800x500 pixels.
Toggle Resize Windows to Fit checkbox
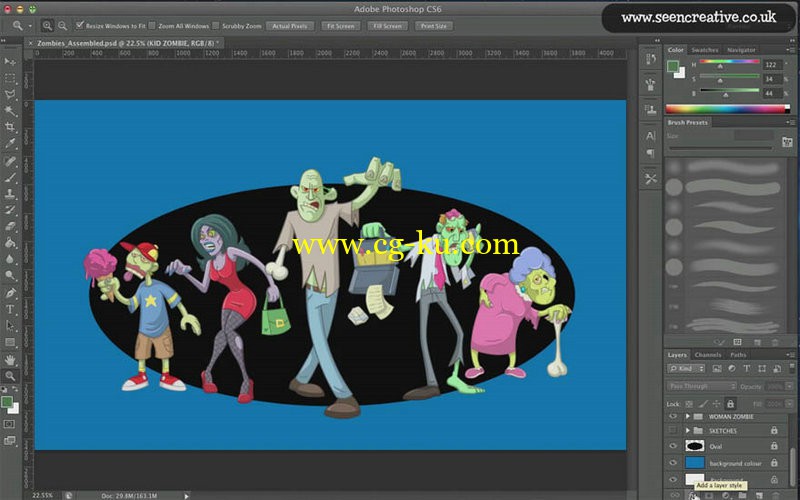pyautogui.click(x=80, y=25)
